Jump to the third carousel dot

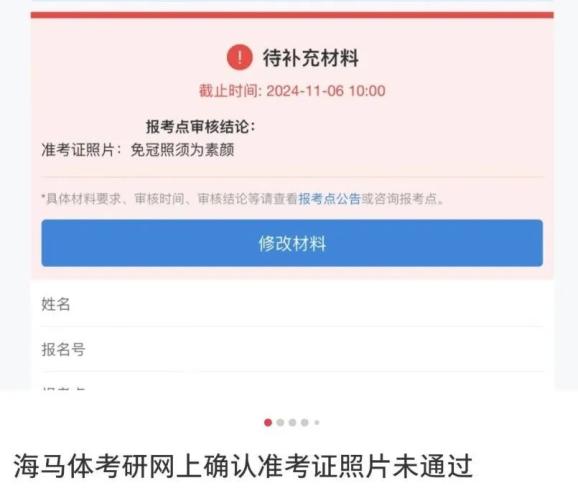pyautogui.click(x=292, y=422)
